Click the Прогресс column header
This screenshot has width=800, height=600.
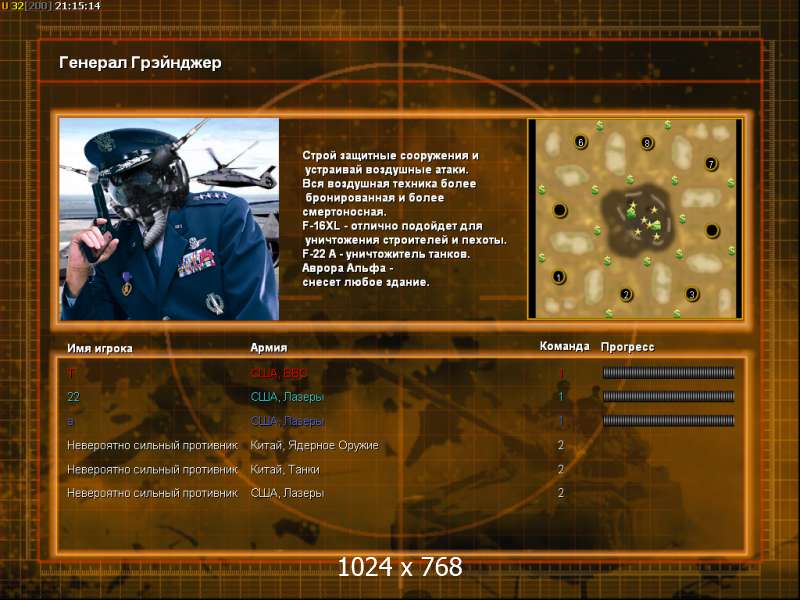tap(628, 347)
